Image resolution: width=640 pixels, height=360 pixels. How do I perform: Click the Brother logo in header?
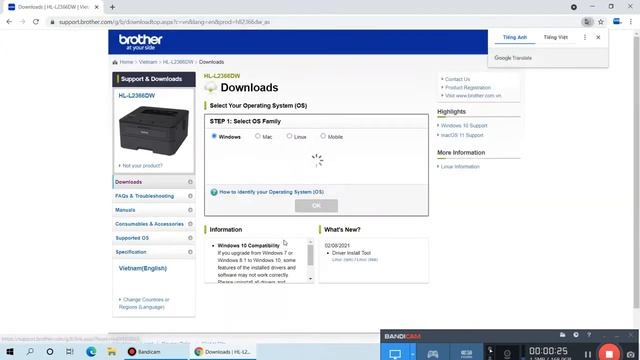coord(140,42)
